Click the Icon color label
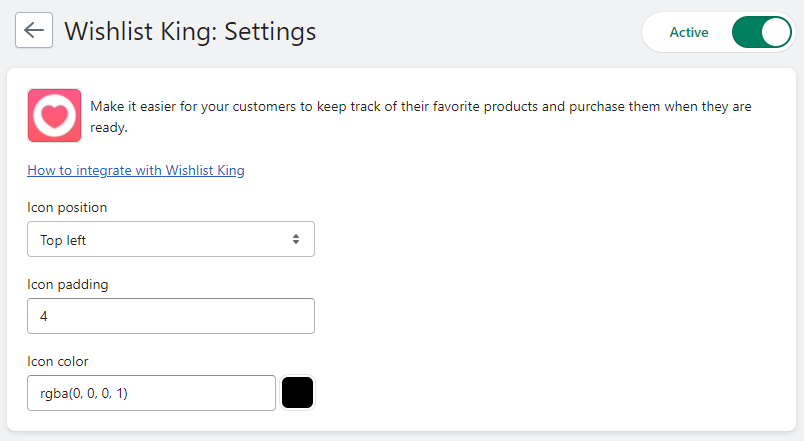The width and height of the screenshot is (804, 441). click(58, 361)
